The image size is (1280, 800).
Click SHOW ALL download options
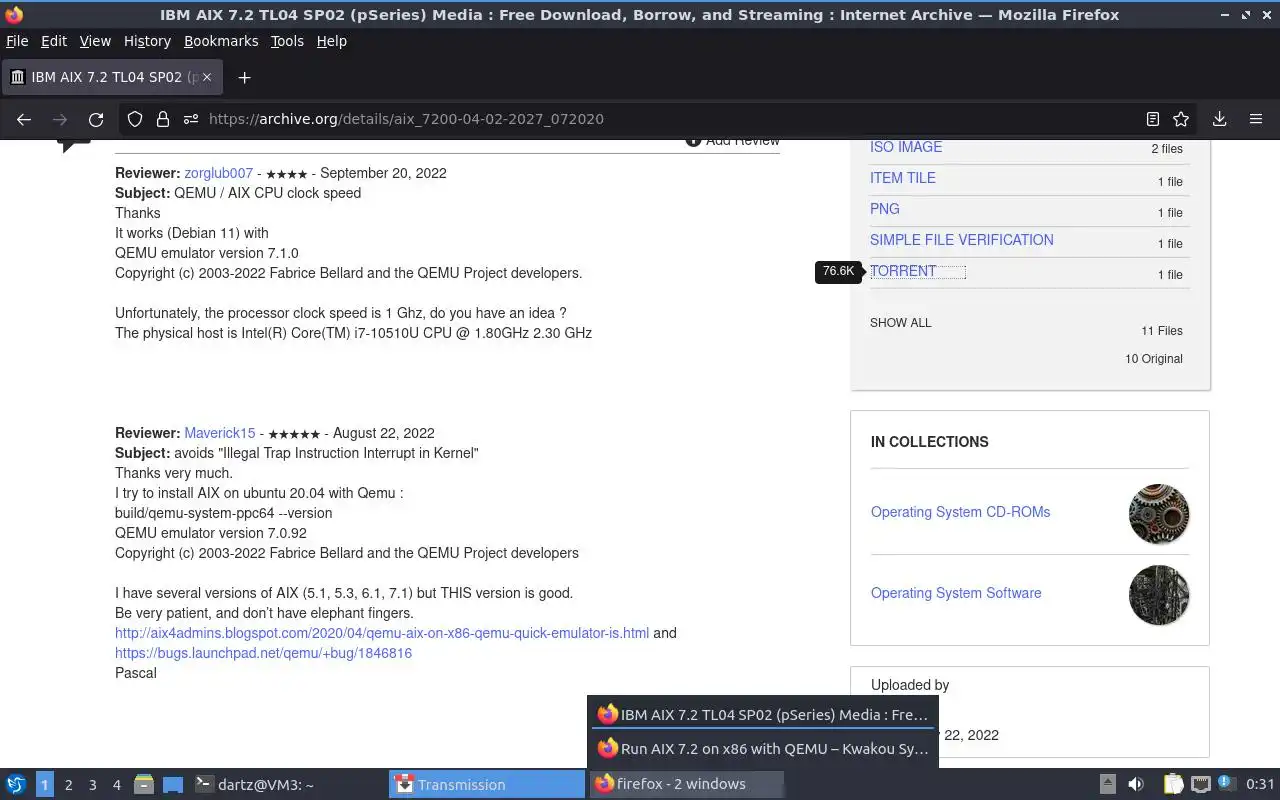(x=900, y=323)
